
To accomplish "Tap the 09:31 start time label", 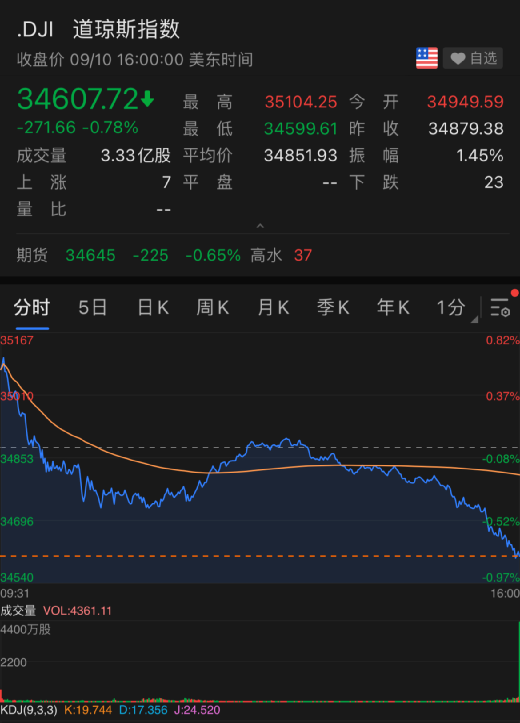I will [x=15, y=593].
